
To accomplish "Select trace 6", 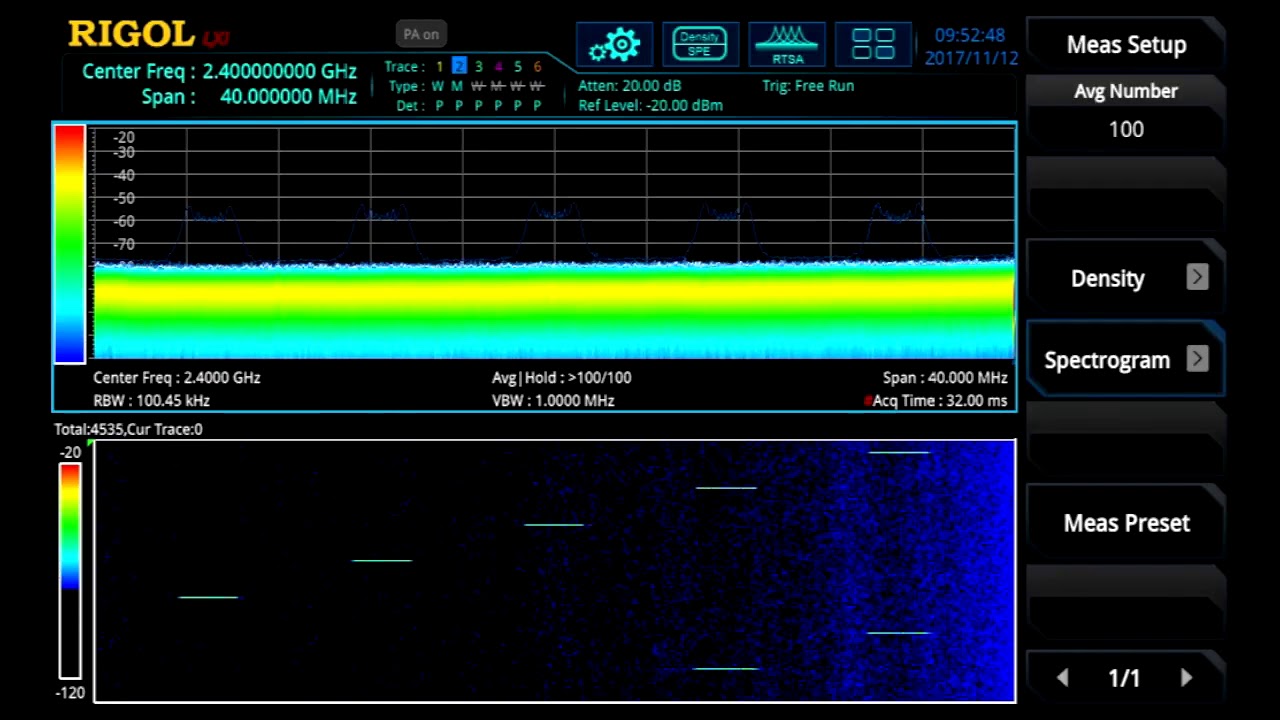I will [537, 66].
